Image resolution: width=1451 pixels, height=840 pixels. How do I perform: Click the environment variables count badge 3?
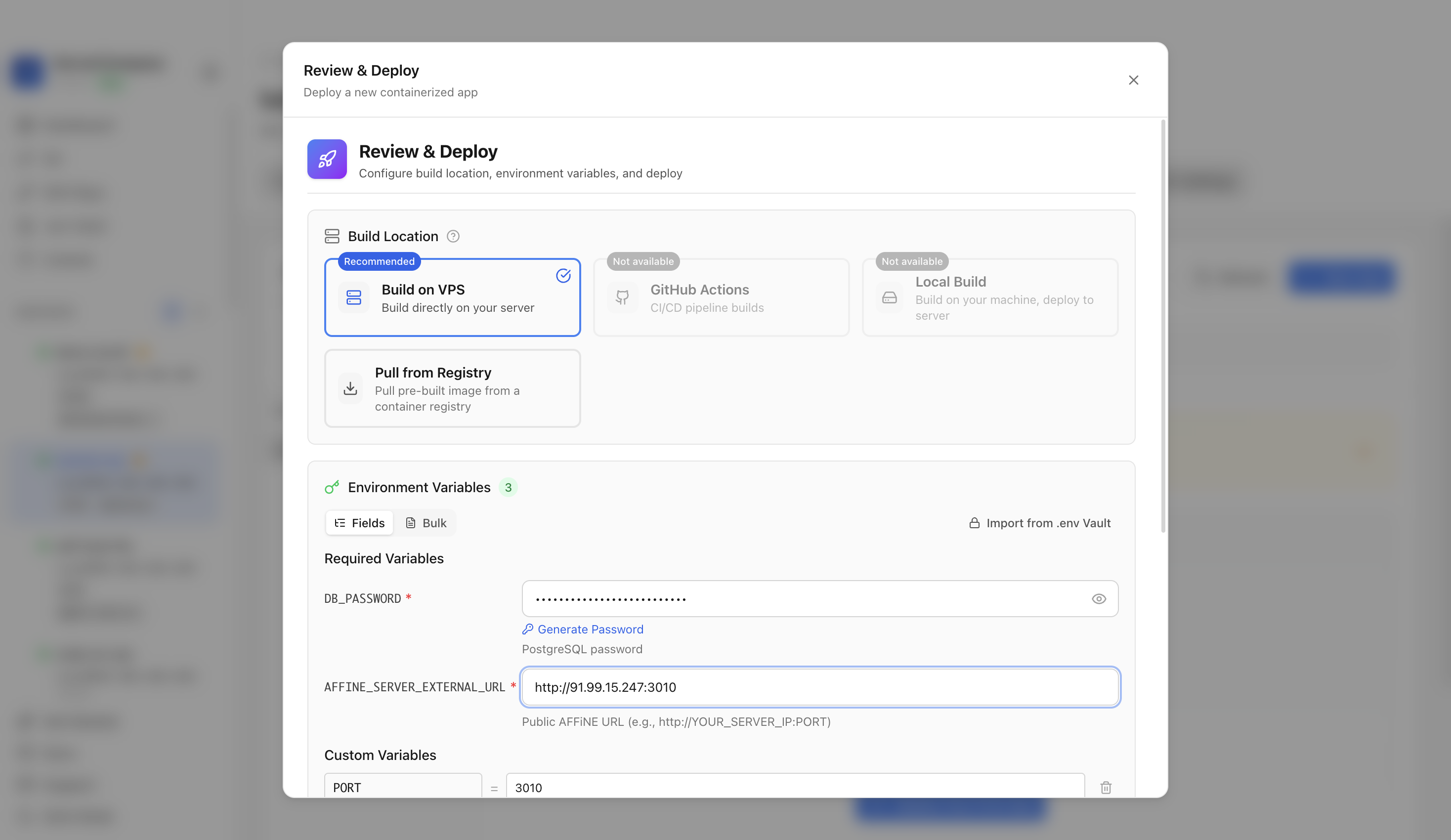tap(508, 487)
